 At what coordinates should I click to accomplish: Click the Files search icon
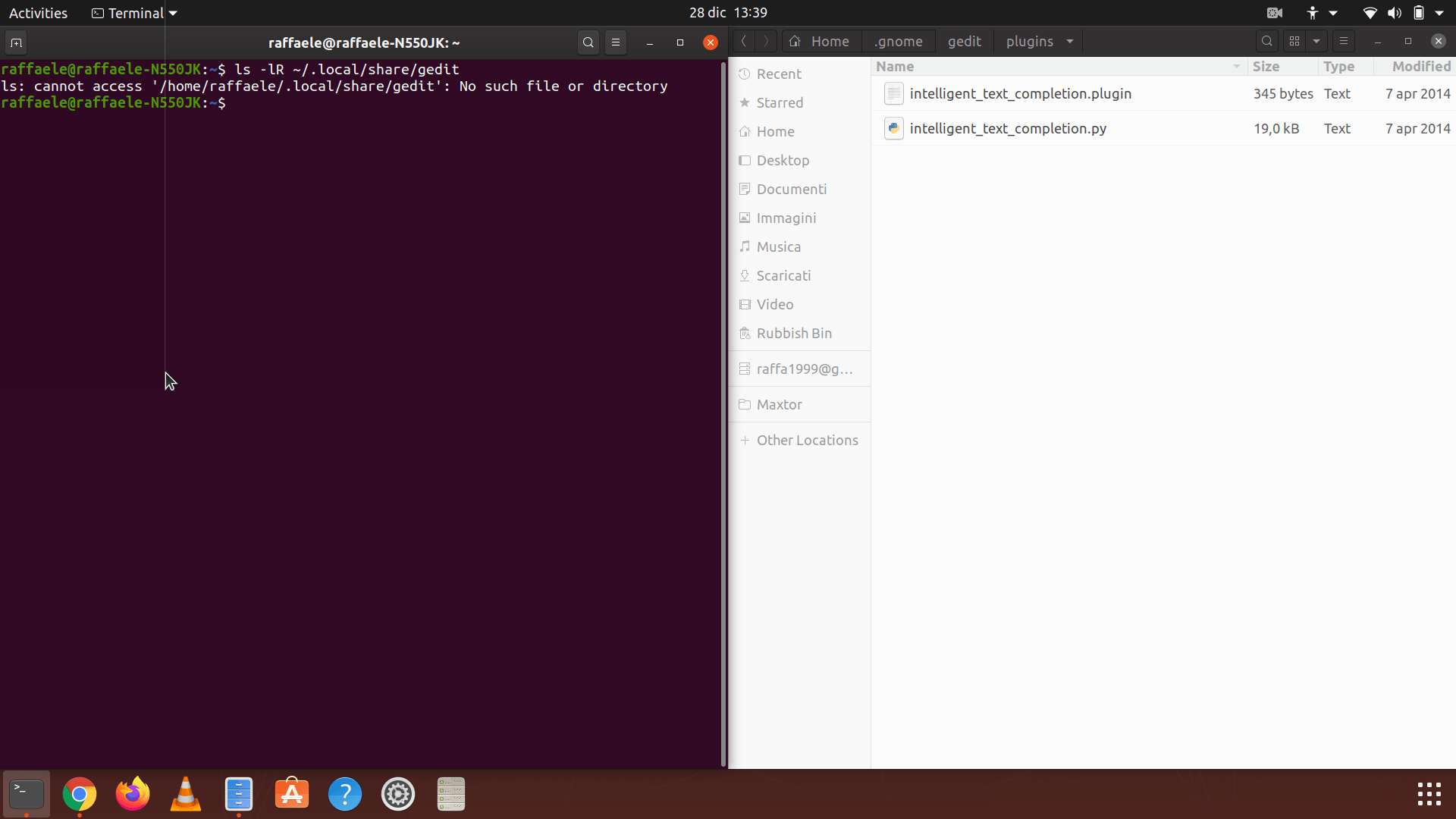(x=1266, y=41)
